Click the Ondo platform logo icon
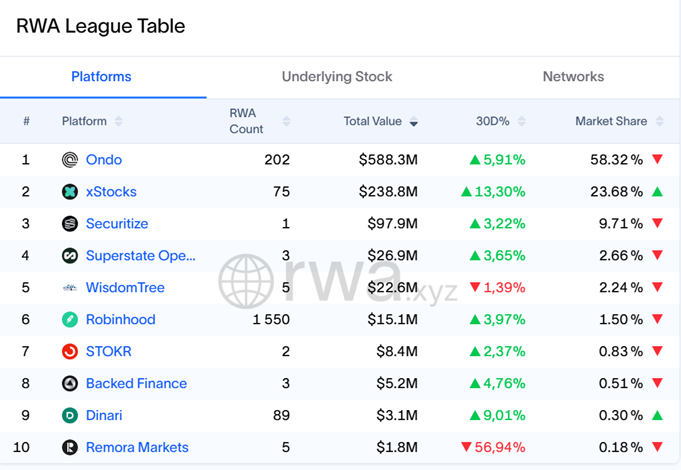Viewport: 681px width, 470px height. pyautogui.click(x=70, y=160)
